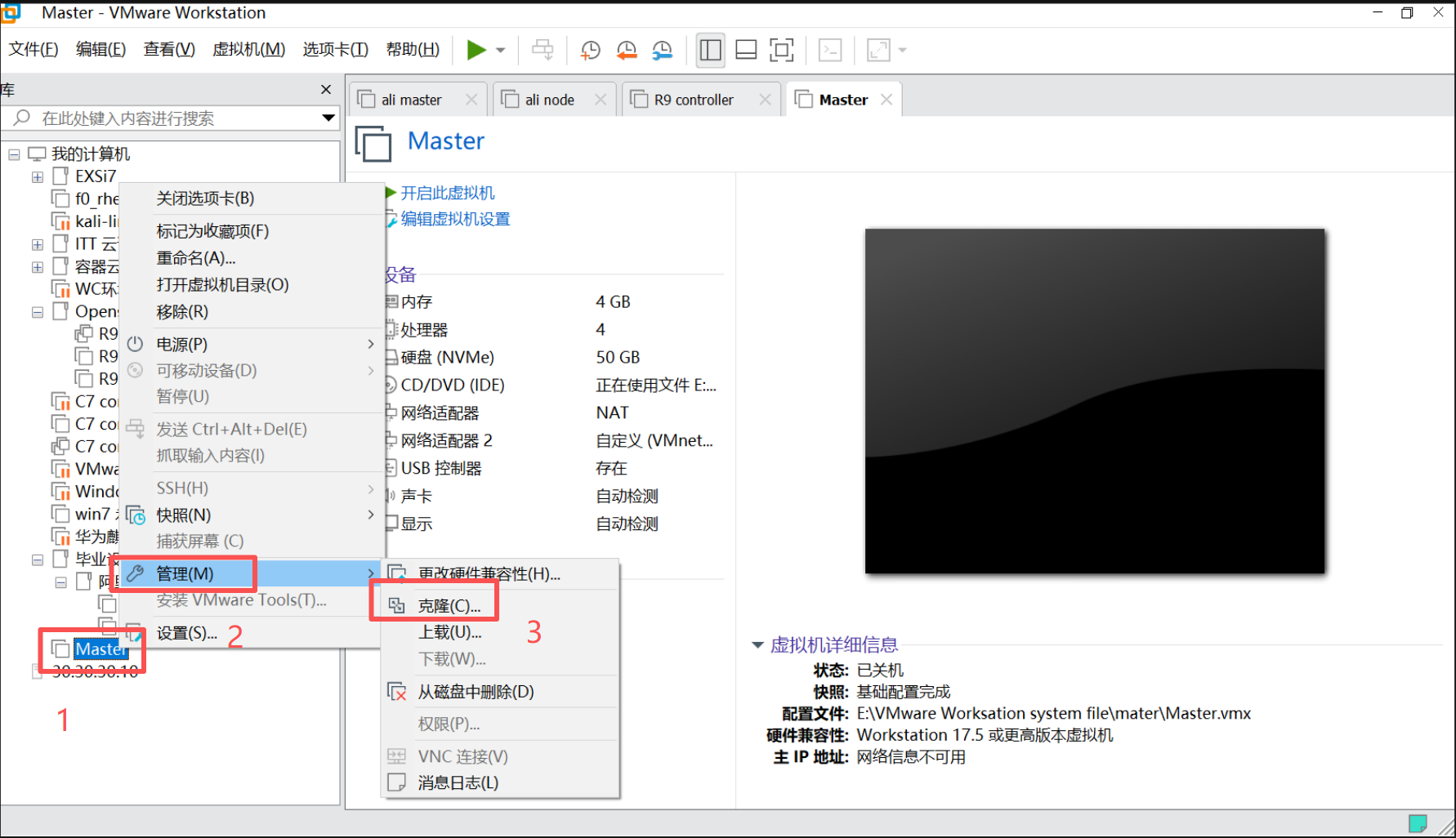
Task: Choose 打开虚拟机目录(O) in the context menu
Action: point(252,285)
